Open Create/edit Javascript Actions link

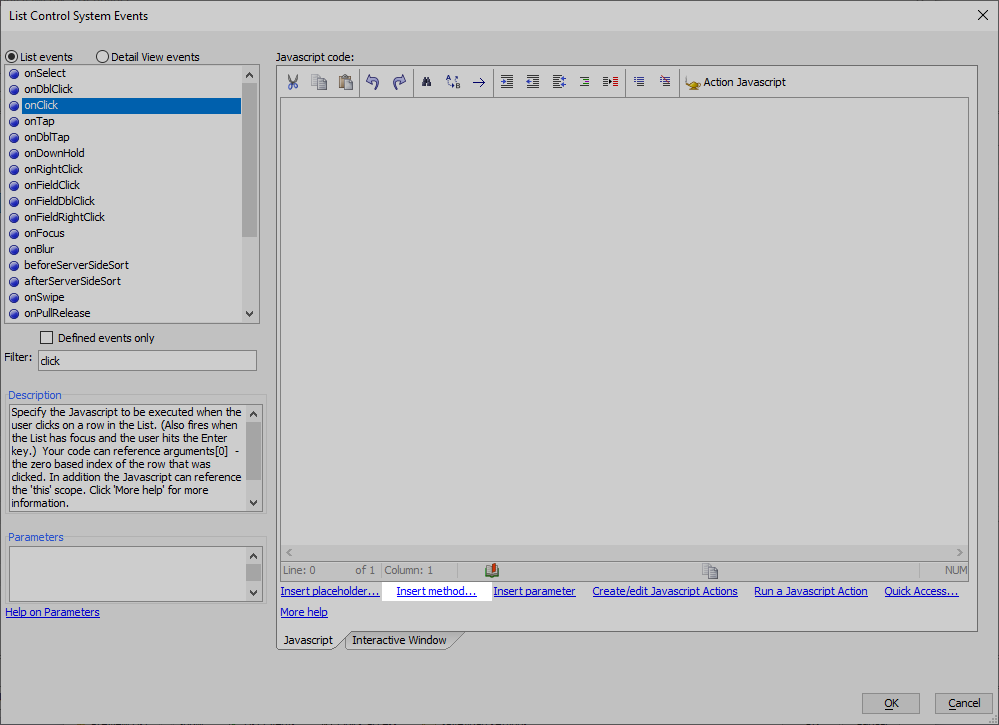click(665, 591)
